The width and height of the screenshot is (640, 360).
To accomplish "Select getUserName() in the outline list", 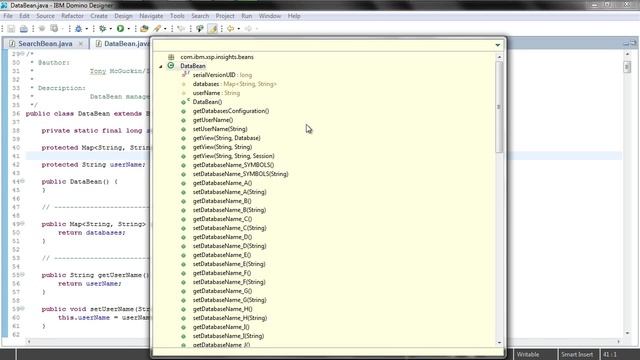I will (213, 120).
